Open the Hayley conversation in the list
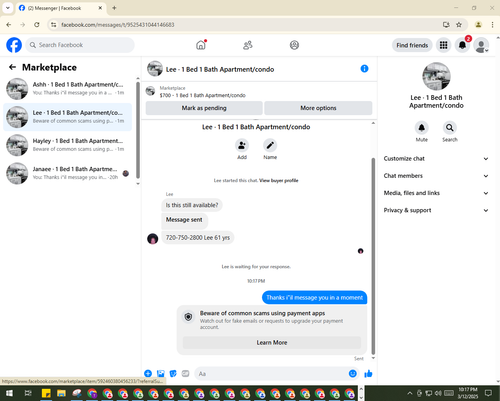500x401 pixels. tap(68, 145)
